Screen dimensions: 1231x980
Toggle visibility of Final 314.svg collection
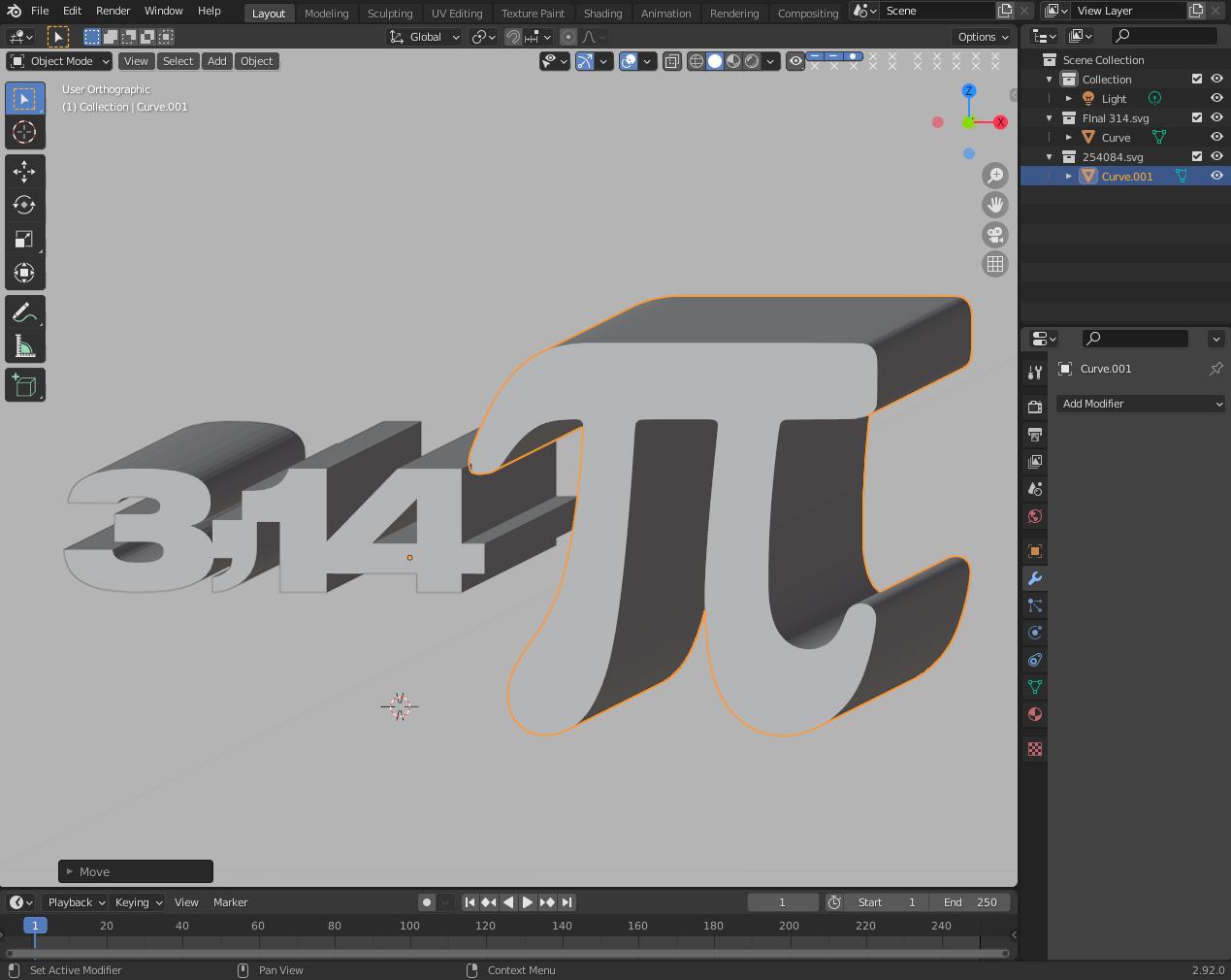tap(1216, 117)
